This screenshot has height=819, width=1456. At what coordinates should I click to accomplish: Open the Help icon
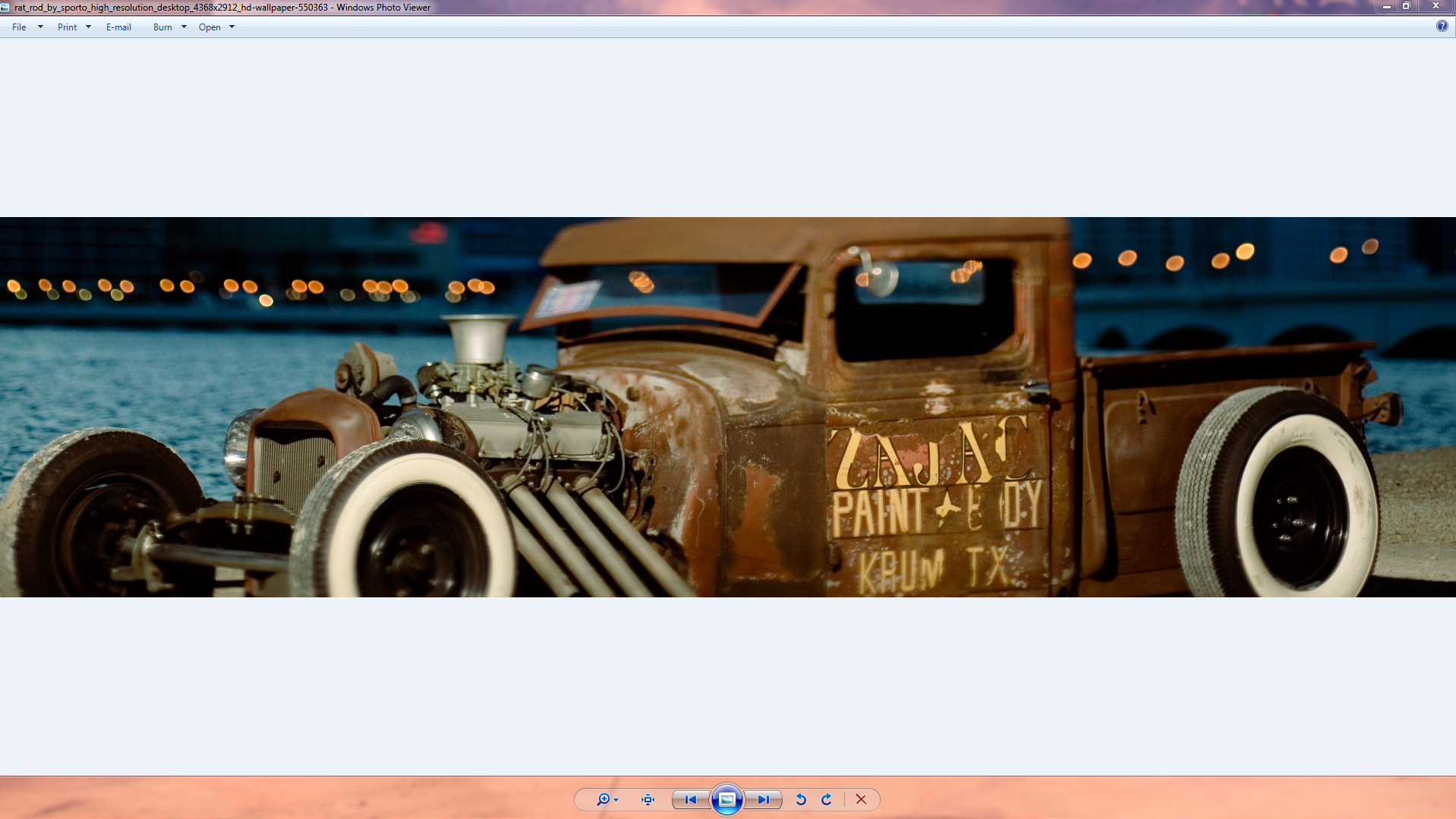pyautogui.click(x=1442, y=27)
